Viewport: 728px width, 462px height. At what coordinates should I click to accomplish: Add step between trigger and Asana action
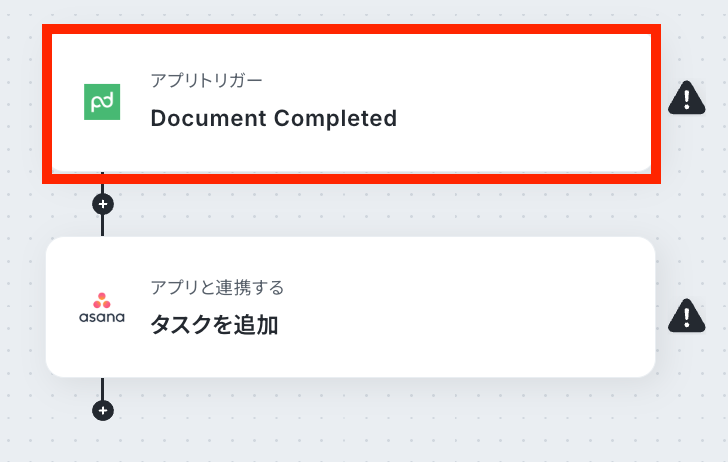pyautogui.click(x=103, y=204)
